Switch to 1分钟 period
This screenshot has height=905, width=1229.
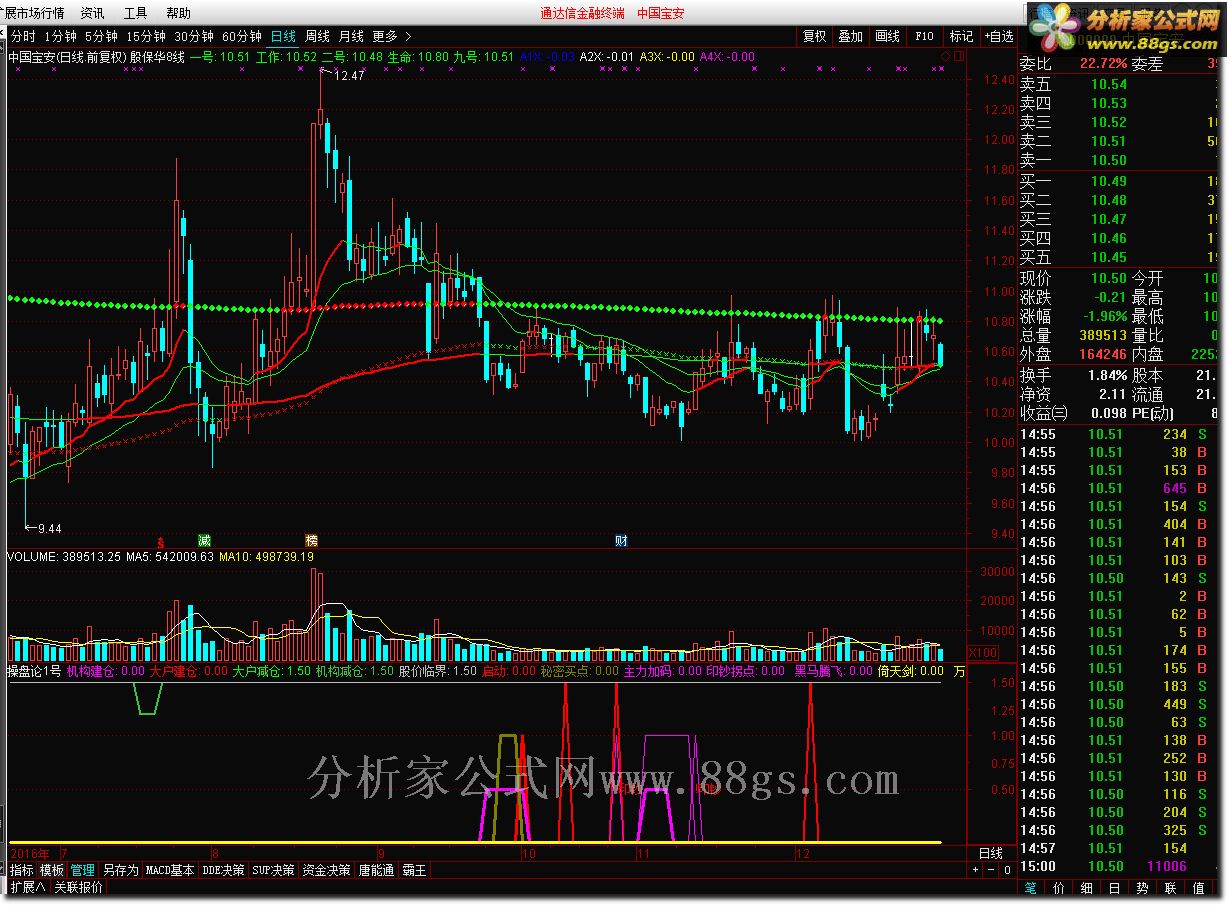point(60,36)
